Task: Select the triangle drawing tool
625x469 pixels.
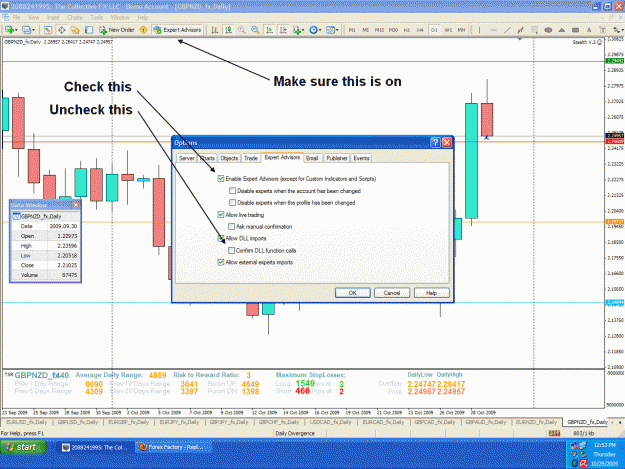Action: tap(562, 30)
